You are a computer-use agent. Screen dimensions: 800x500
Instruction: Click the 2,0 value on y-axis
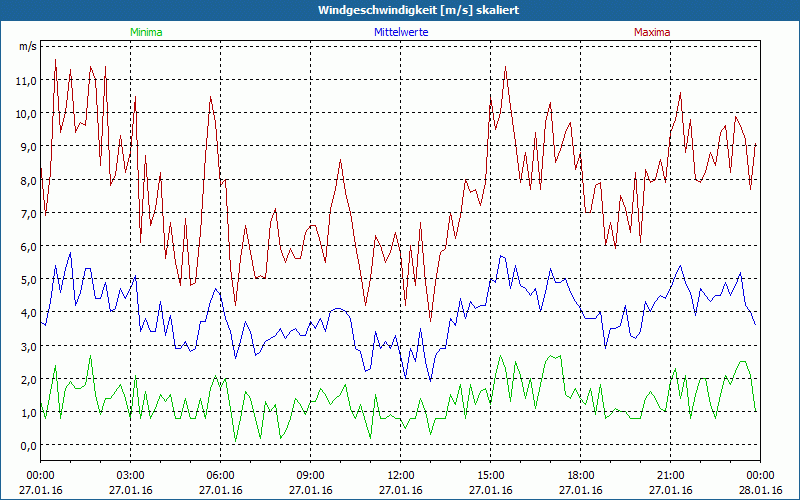(29, 379)
